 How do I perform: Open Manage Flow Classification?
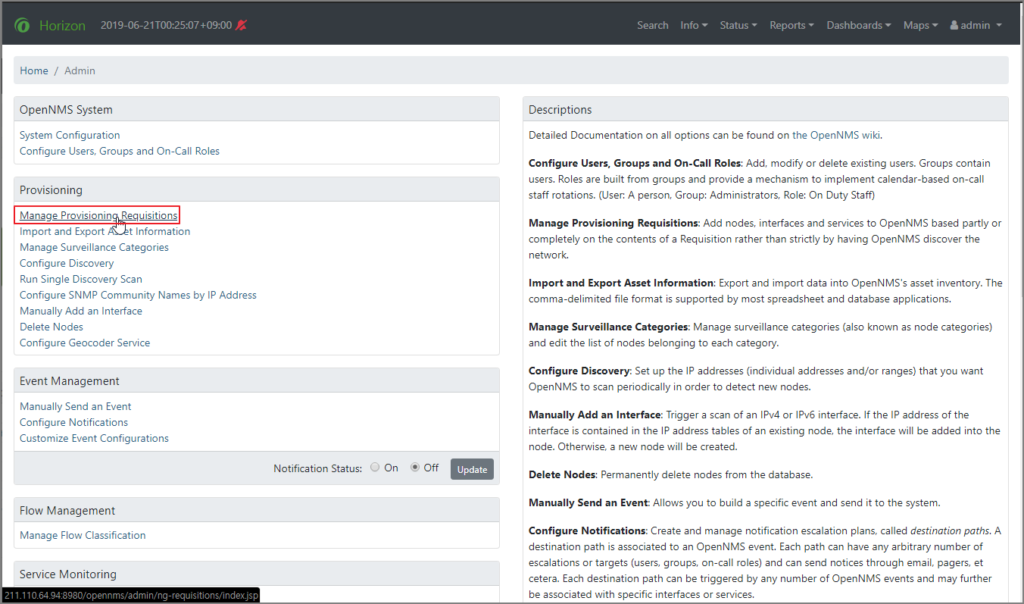pos(83,535)
